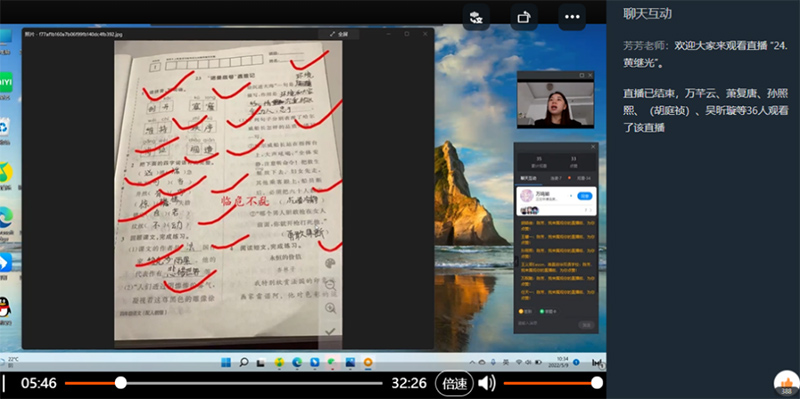Click the 直播已结束 viewer summary text
Image resolution: width=800 pixels, height=399 pixels.
pos(705,110)
